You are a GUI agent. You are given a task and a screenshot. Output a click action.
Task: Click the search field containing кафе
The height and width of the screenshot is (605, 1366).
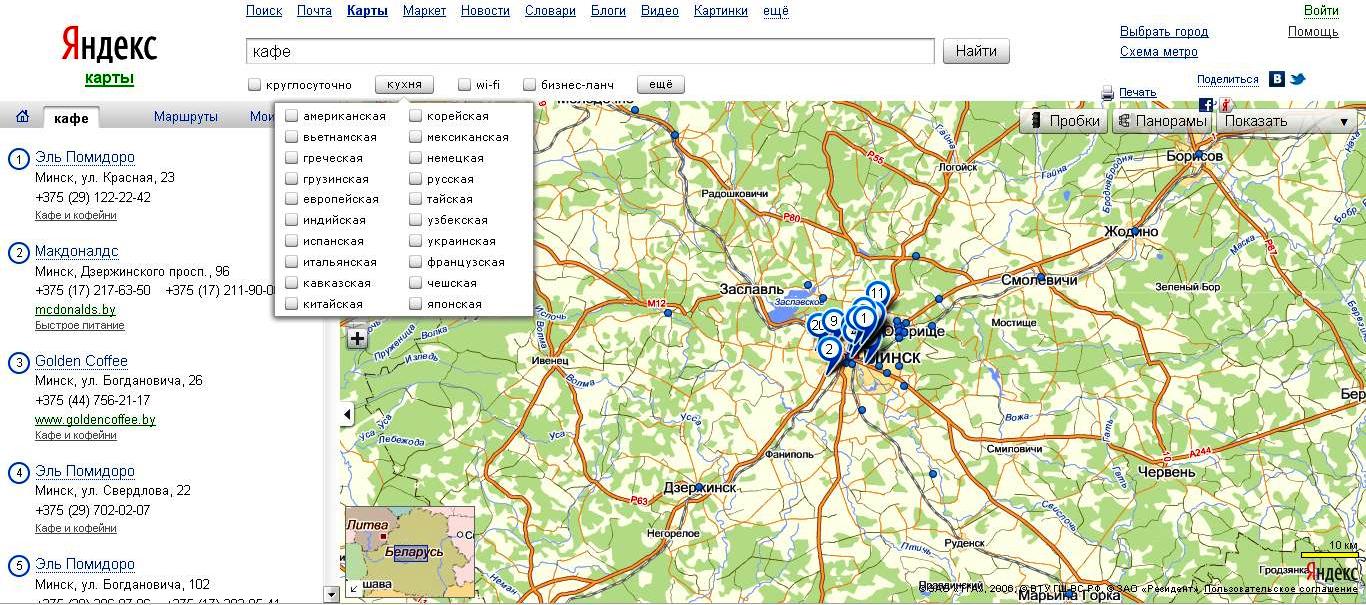tap(590, 51)
